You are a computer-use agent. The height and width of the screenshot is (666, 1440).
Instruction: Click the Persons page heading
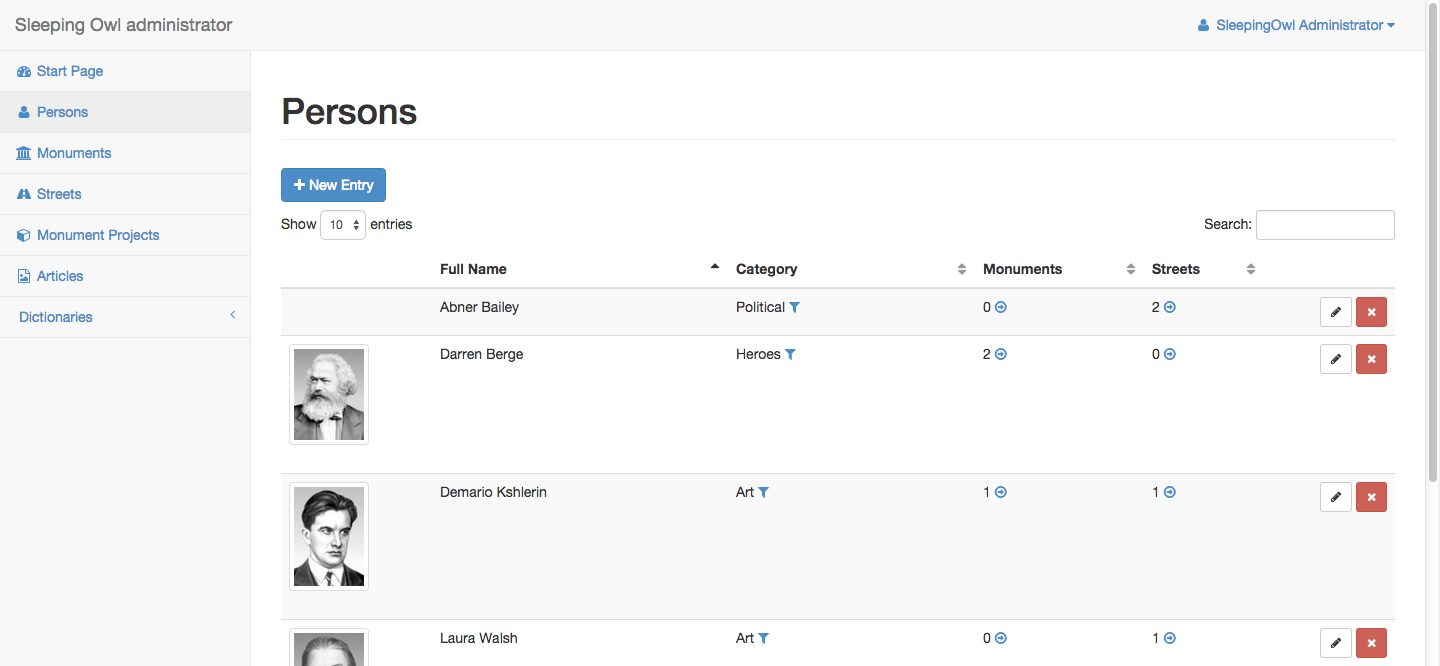pos(349,111)
